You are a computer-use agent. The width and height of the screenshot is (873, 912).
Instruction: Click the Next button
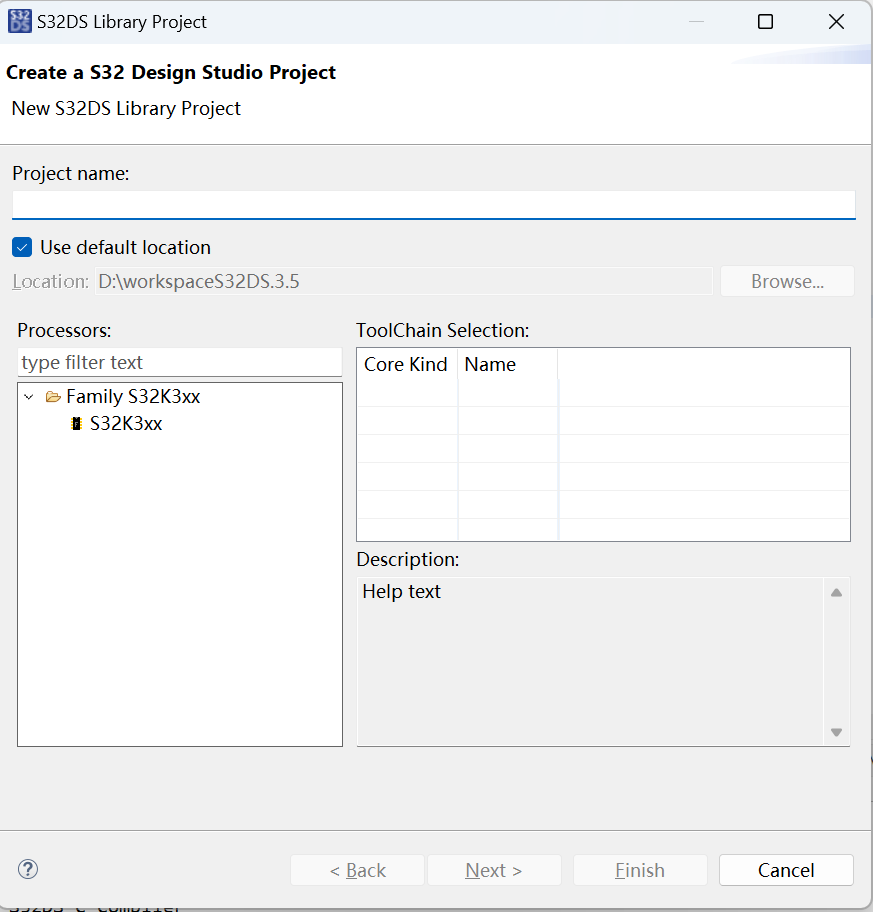[494, 870]
